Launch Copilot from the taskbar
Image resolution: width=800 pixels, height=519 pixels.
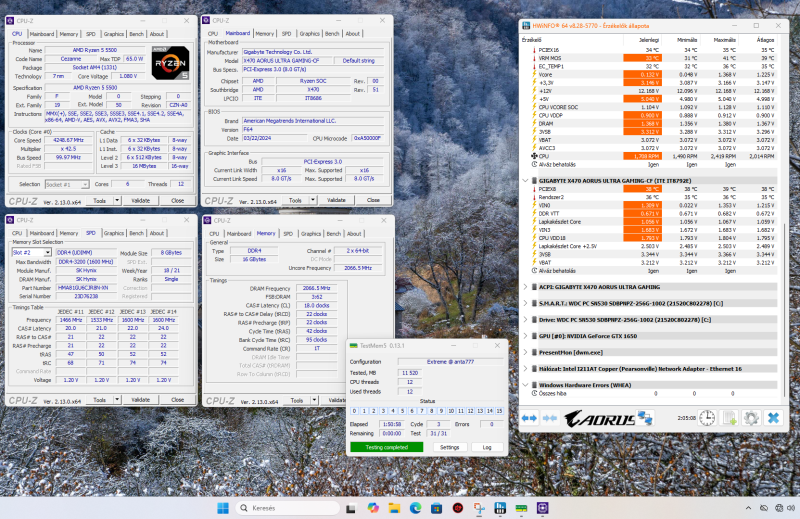[x=373, y=508]
